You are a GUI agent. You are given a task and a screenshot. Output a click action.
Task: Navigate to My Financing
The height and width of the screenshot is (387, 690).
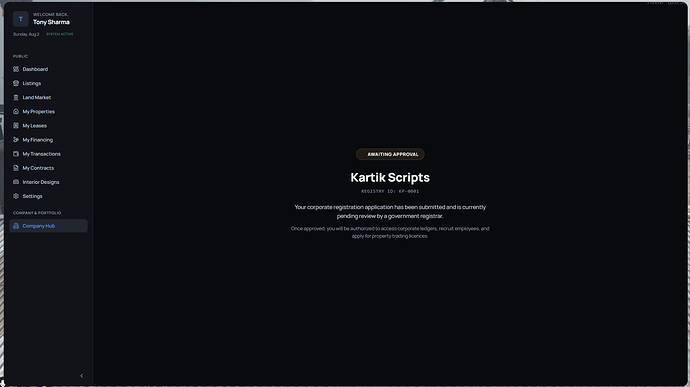pos(48,140)
